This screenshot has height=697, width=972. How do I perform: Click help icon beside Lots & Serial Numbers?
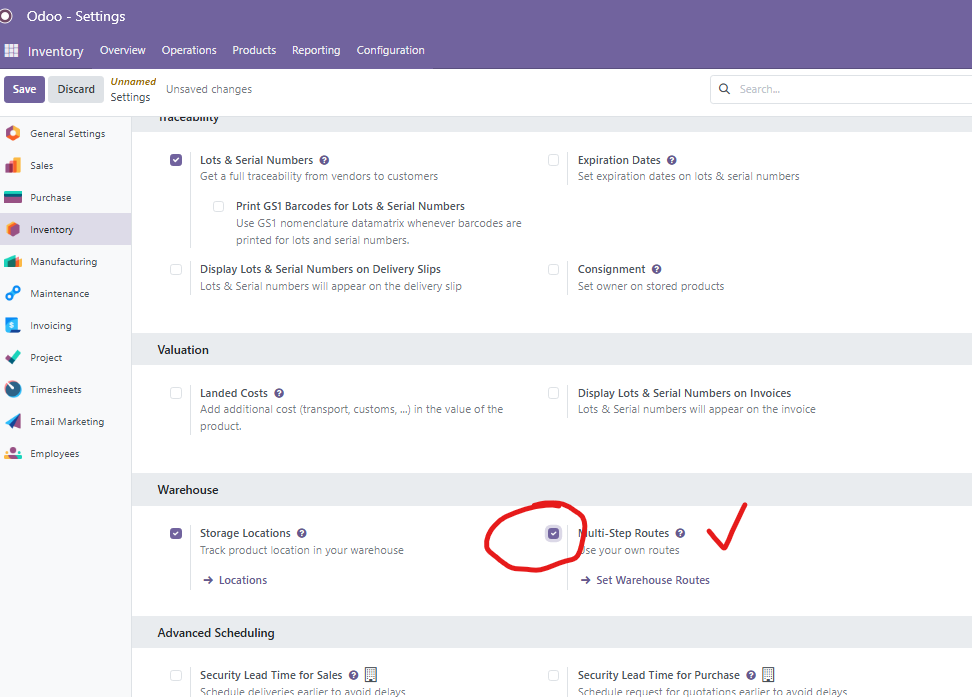(x=324, y=160)
